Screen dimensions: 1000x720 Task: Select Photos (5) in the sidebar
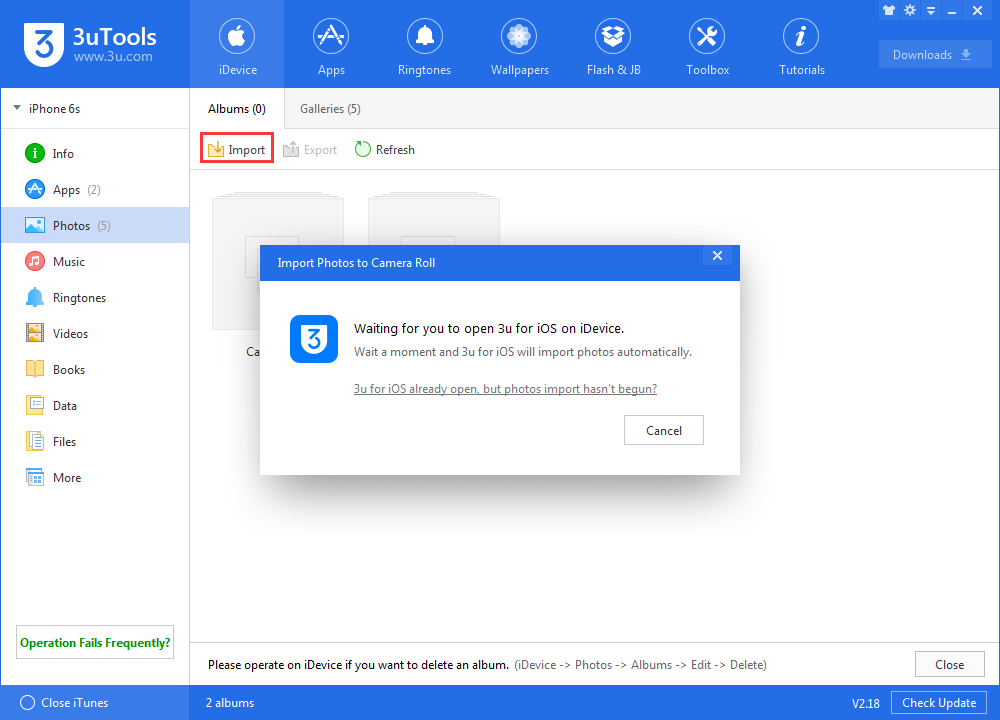click(95, 225)
